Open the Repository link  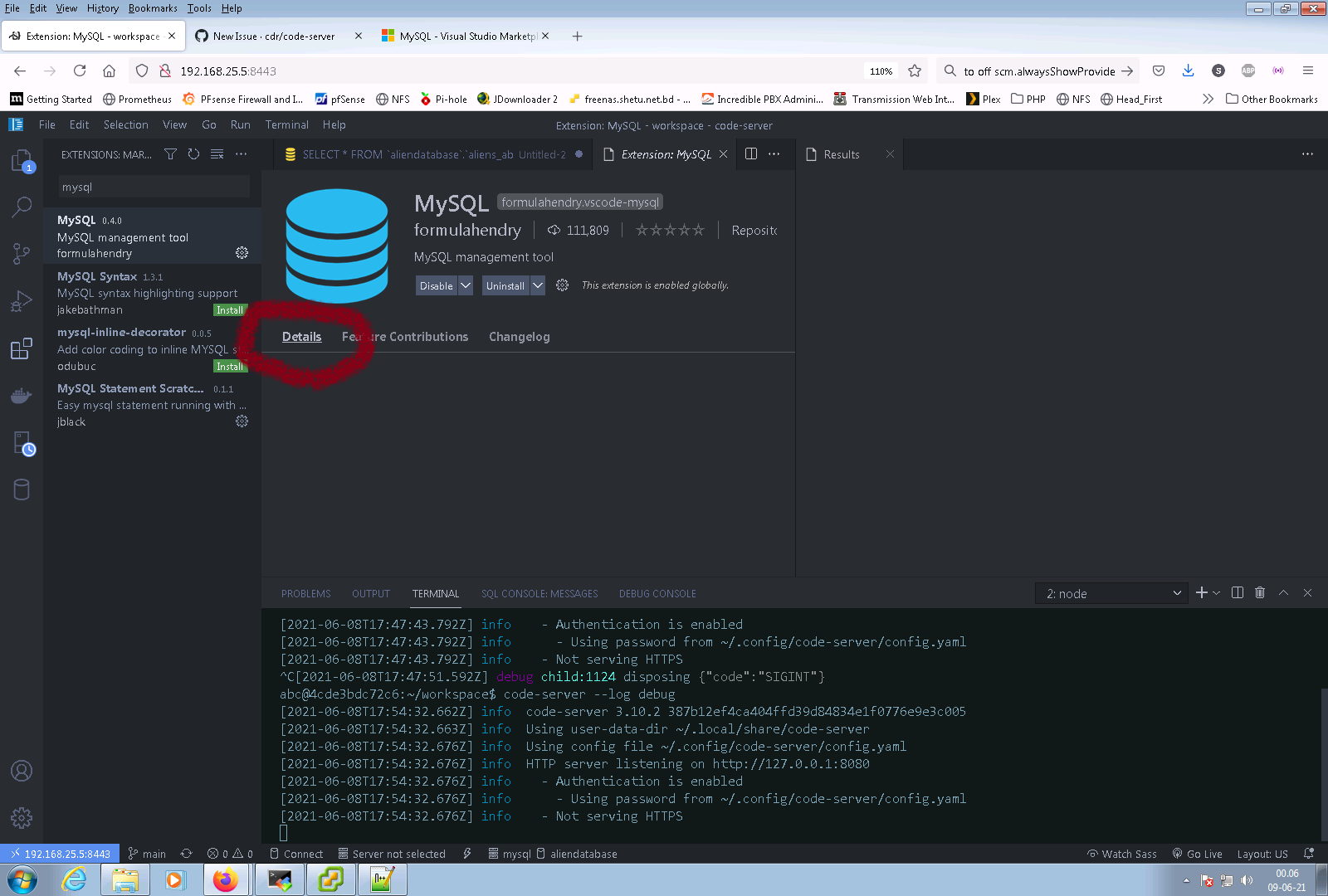pos(754,231)
